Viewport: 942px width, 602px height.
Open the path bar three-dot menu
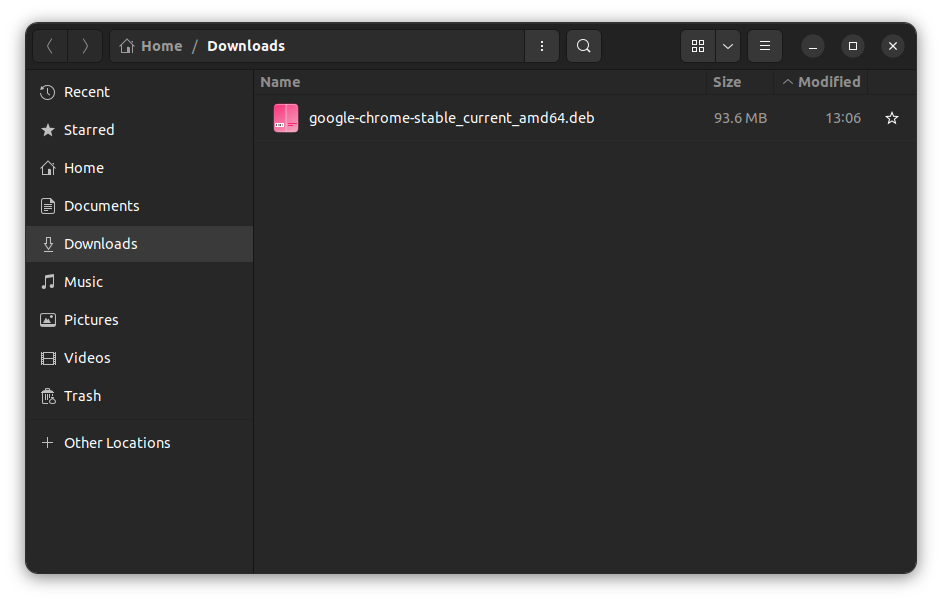(x=542, y=46)
